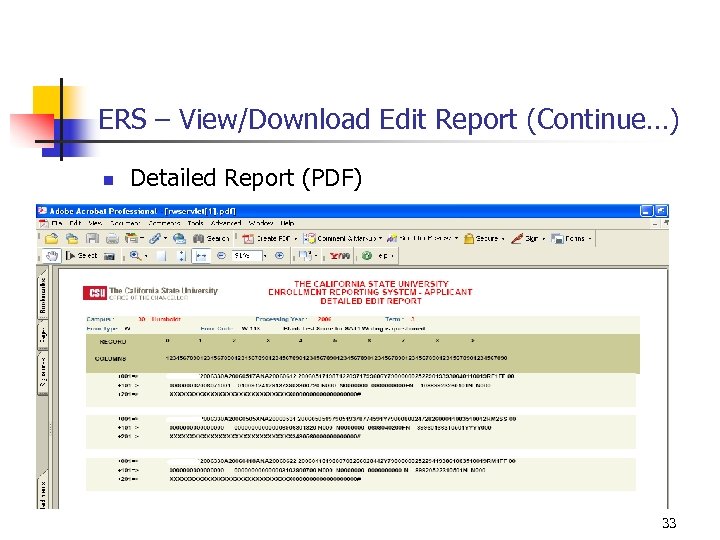
Task: Activate the Select tool
Action: (x=82, y=256)
